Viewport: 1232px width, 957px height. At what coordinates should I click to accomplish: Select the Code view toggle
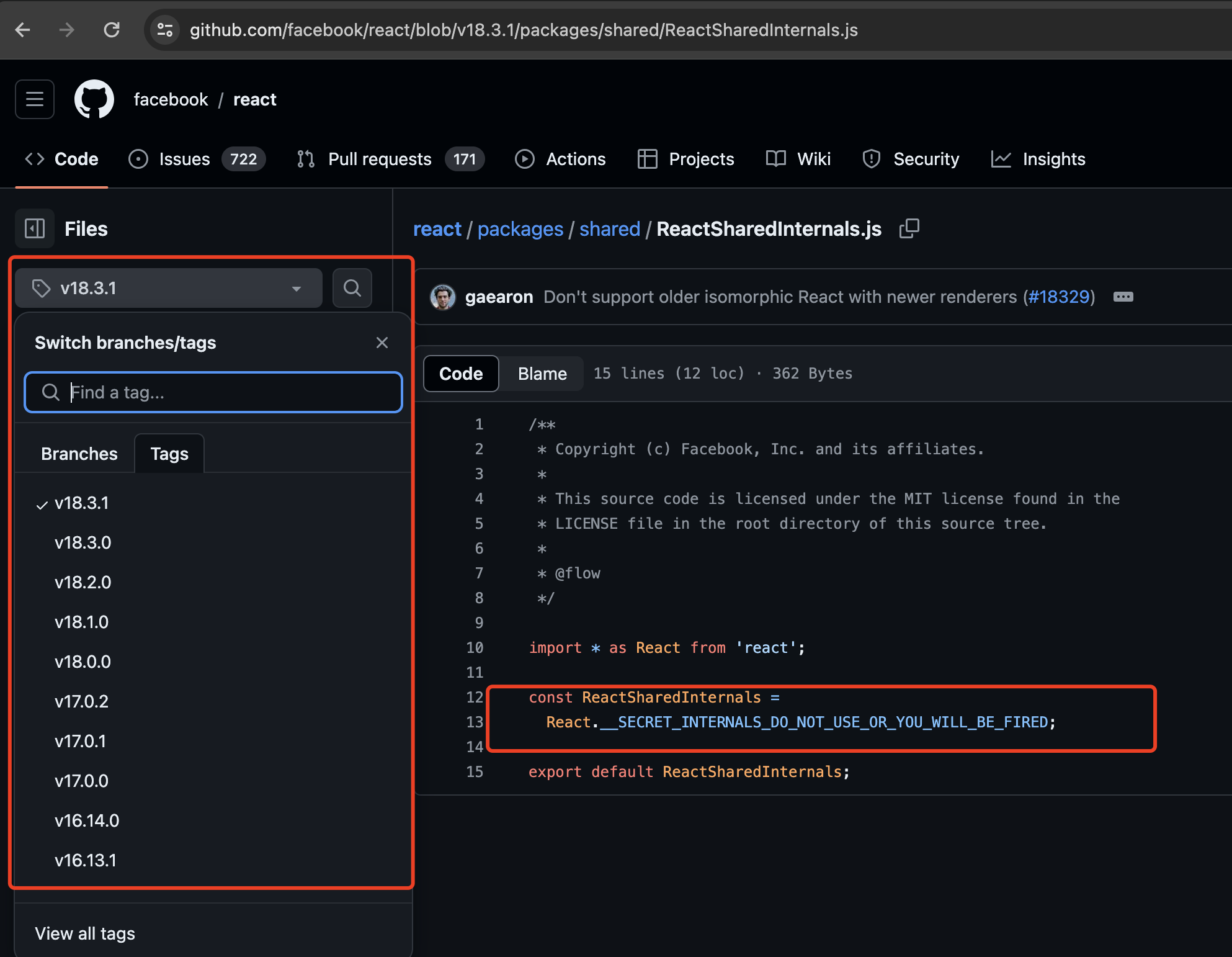pos(461,374)
